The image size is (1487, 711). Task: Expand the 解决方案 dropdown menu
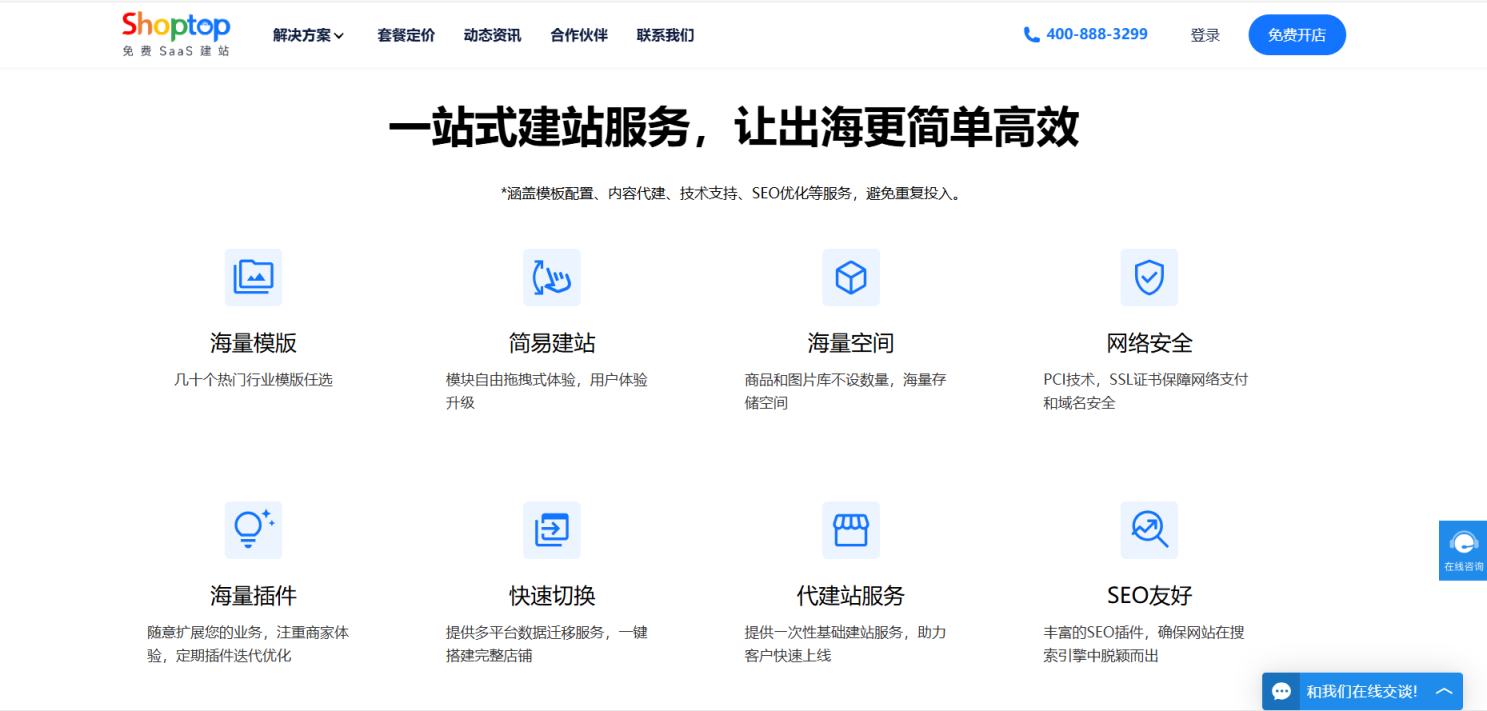click(308, 35)
